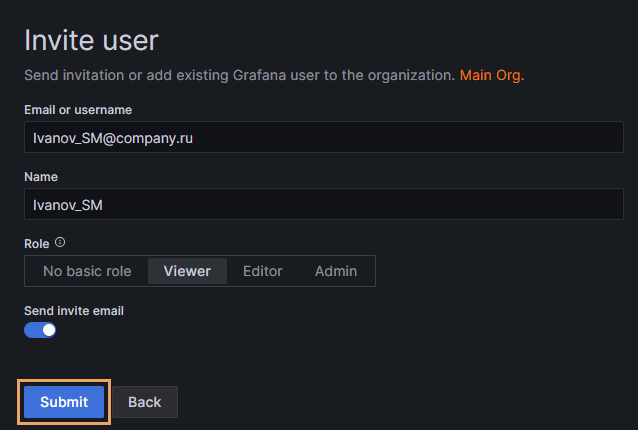Click the Send invite email label
Image resolution: width=638 pixels, height=430 pixels.
coord(73,311)
